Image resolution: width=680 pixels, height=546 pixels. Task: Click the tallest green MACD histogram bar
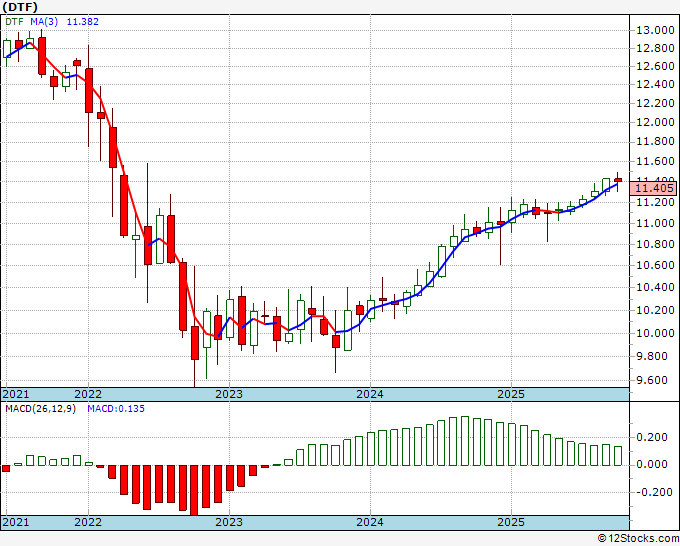pos(464,441)
